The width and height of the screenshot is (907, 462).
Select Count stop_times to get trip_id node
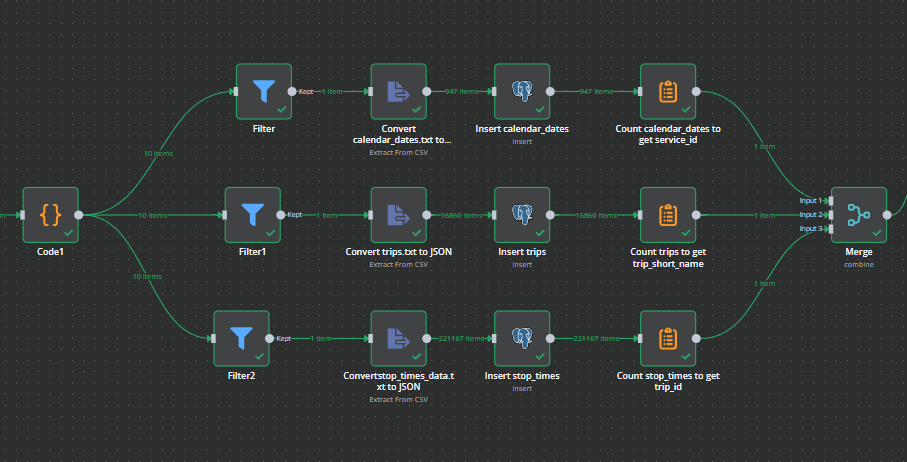tap(667, 338)
